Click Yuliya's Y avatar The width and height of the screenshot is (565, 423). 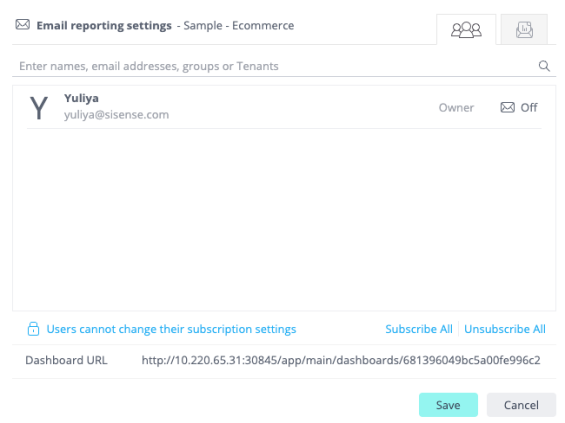coord(39,107)
